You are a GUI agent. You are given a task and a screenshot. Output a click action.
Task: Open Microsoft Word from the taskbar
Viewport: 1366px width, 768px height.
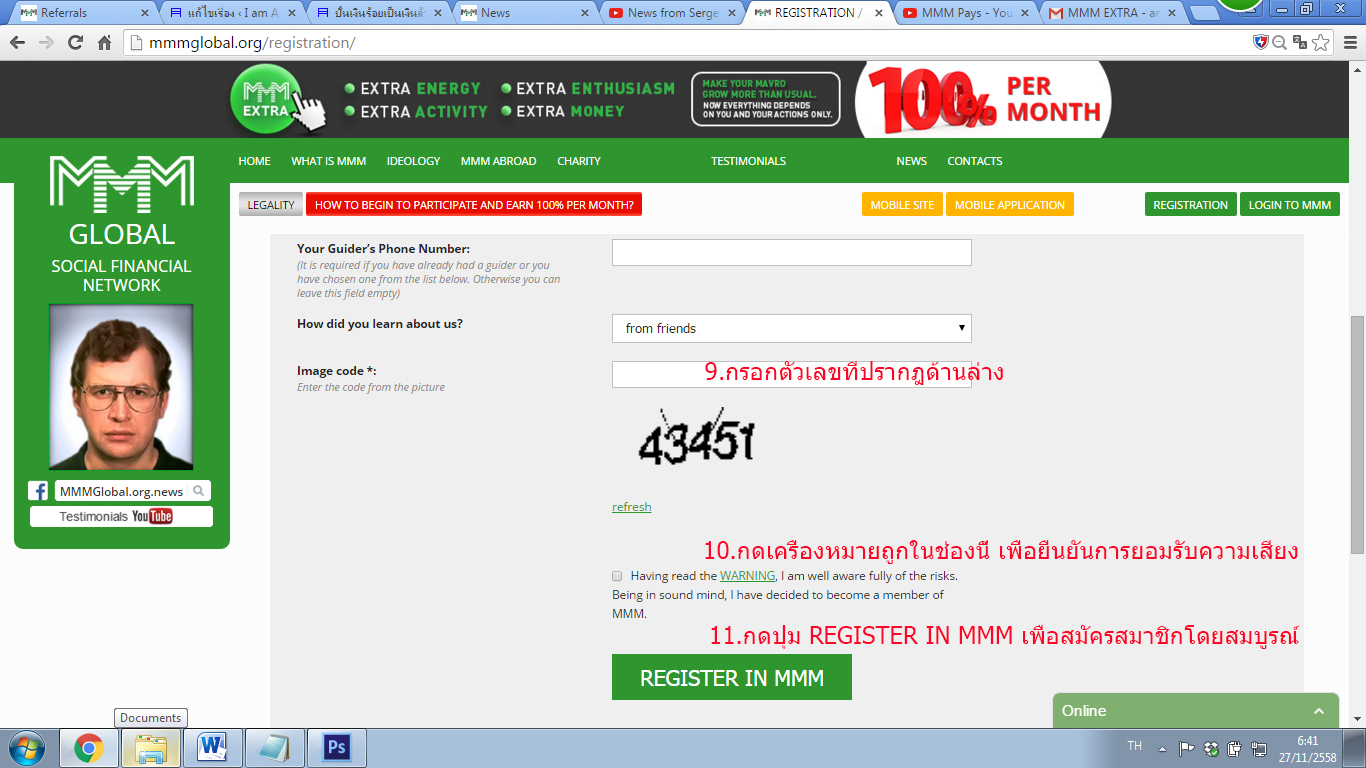coord(212,748)
